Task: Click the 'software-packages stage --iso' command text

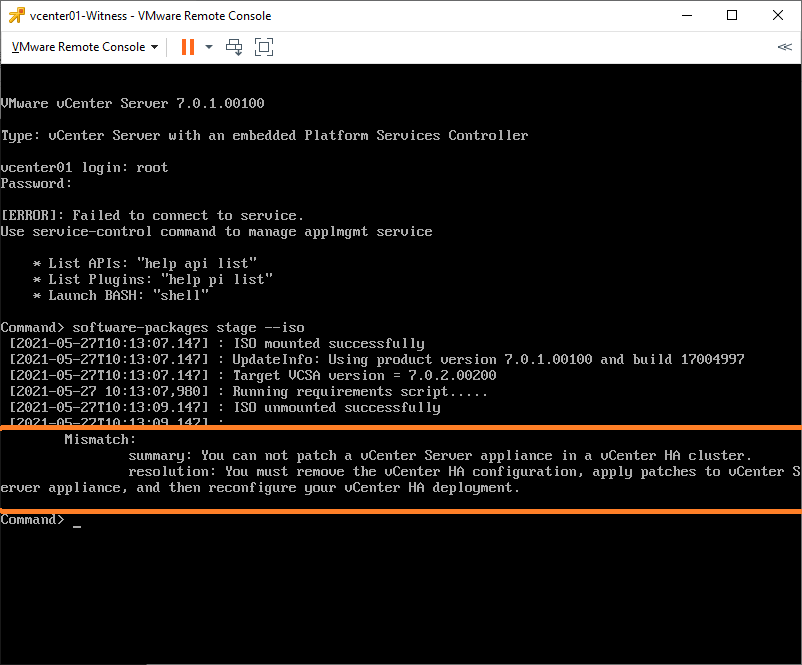Action: click(x=188, y=328)
